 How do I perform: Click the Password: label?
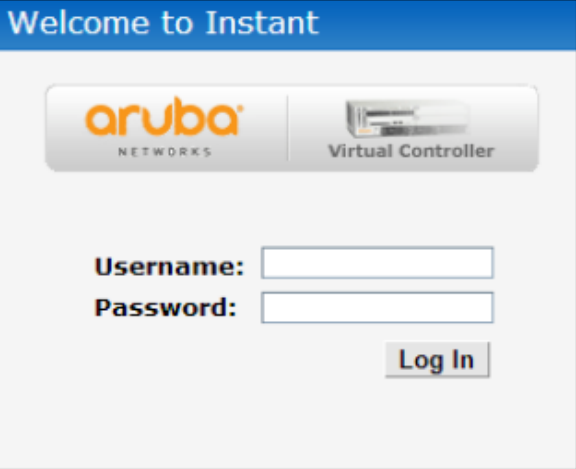[165, 308]
